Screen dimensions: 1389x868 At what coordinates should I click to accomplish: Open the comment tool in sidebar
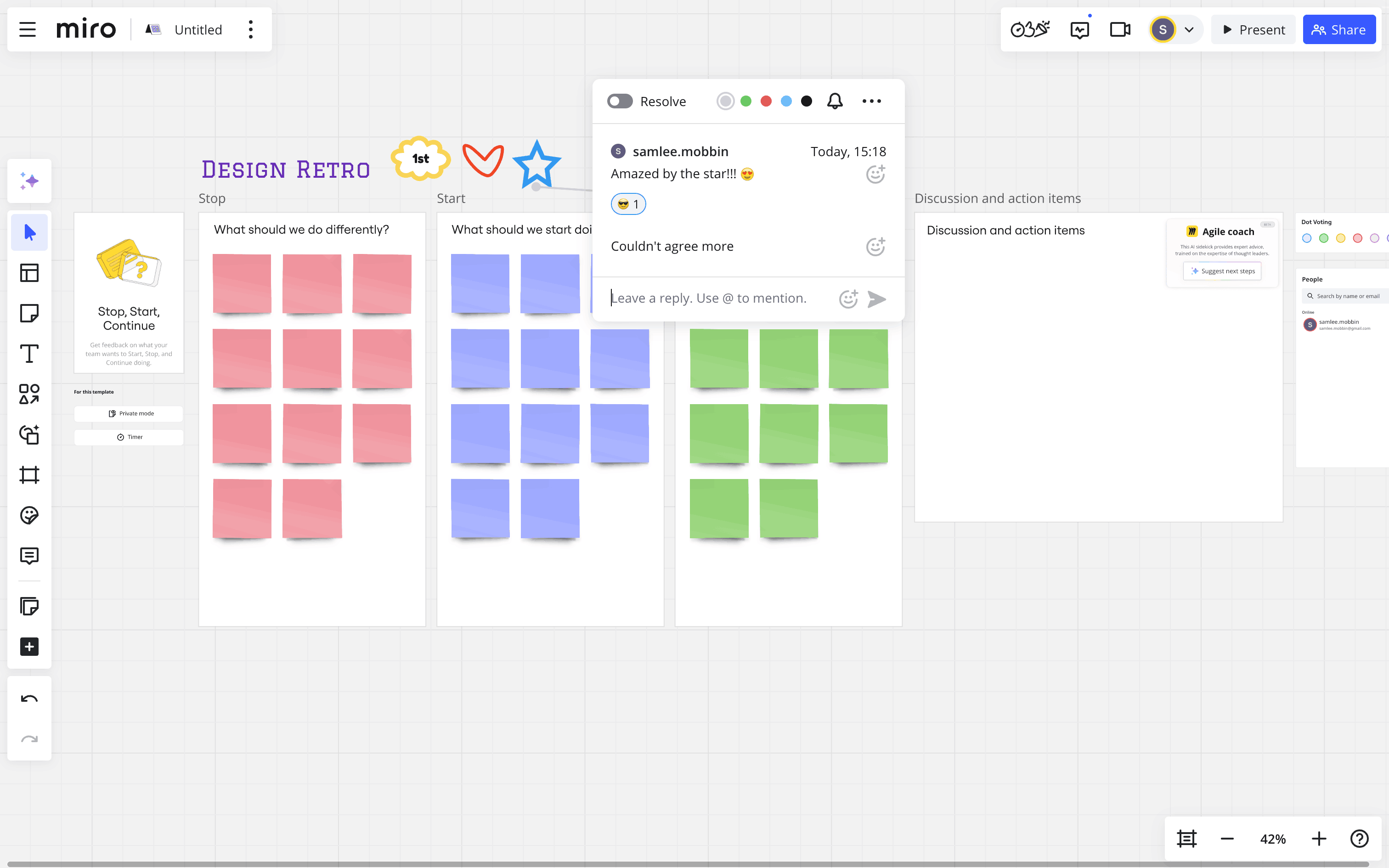point(28,556)
